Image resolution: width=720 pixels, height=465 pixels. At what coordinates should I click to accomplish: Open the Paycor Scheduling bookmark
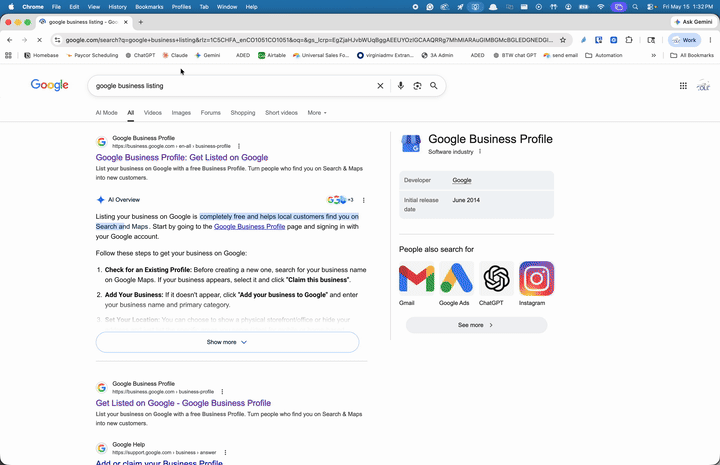coord(92,55)
